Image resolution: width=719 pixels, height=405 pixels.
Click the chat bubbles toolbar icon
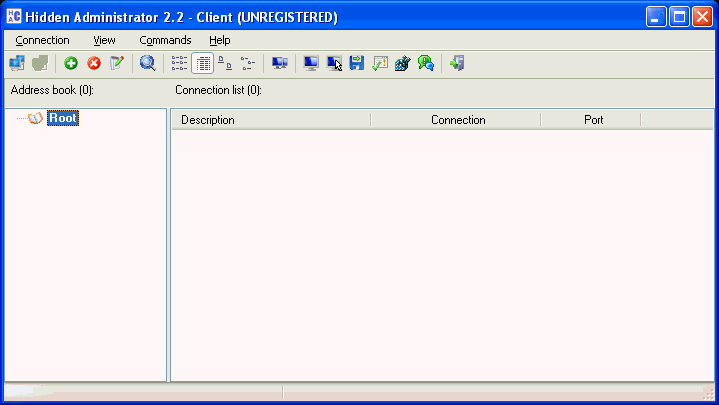tap(425, 63)
